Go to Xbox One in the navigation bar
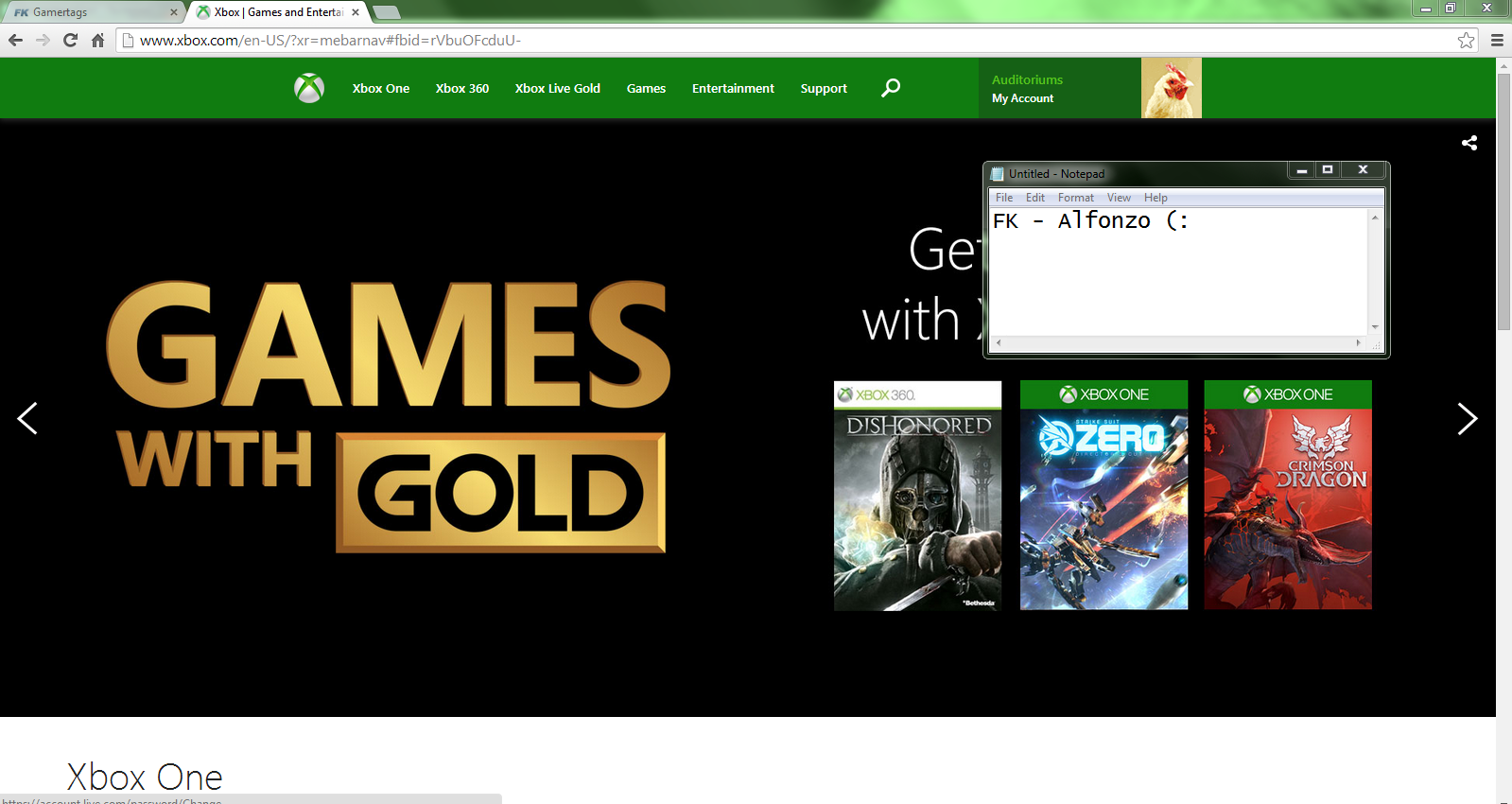This screenshot has height=804, width=1512. [x=381, y=88]
